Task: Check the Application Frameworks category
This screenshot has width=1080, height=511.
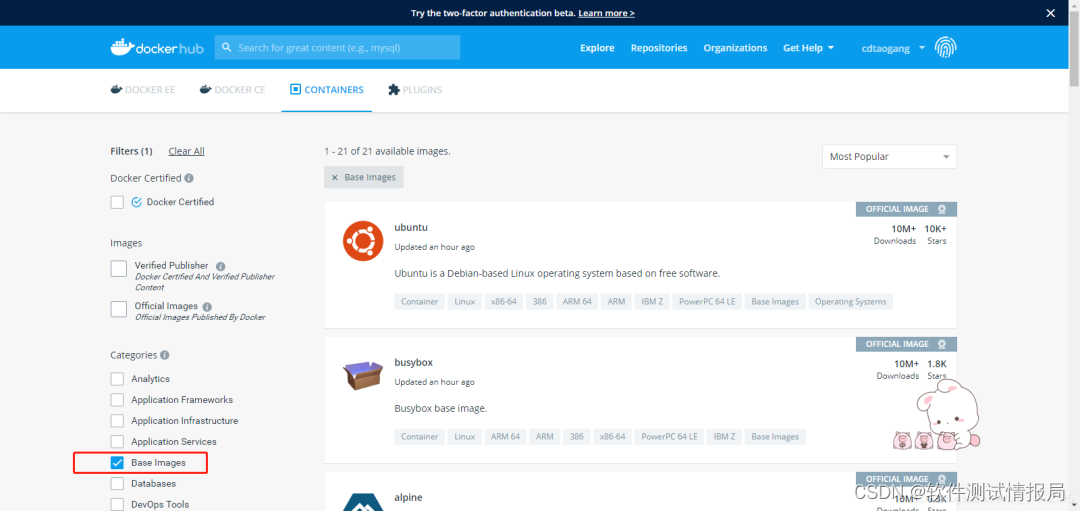Action: tap(118, 400)
